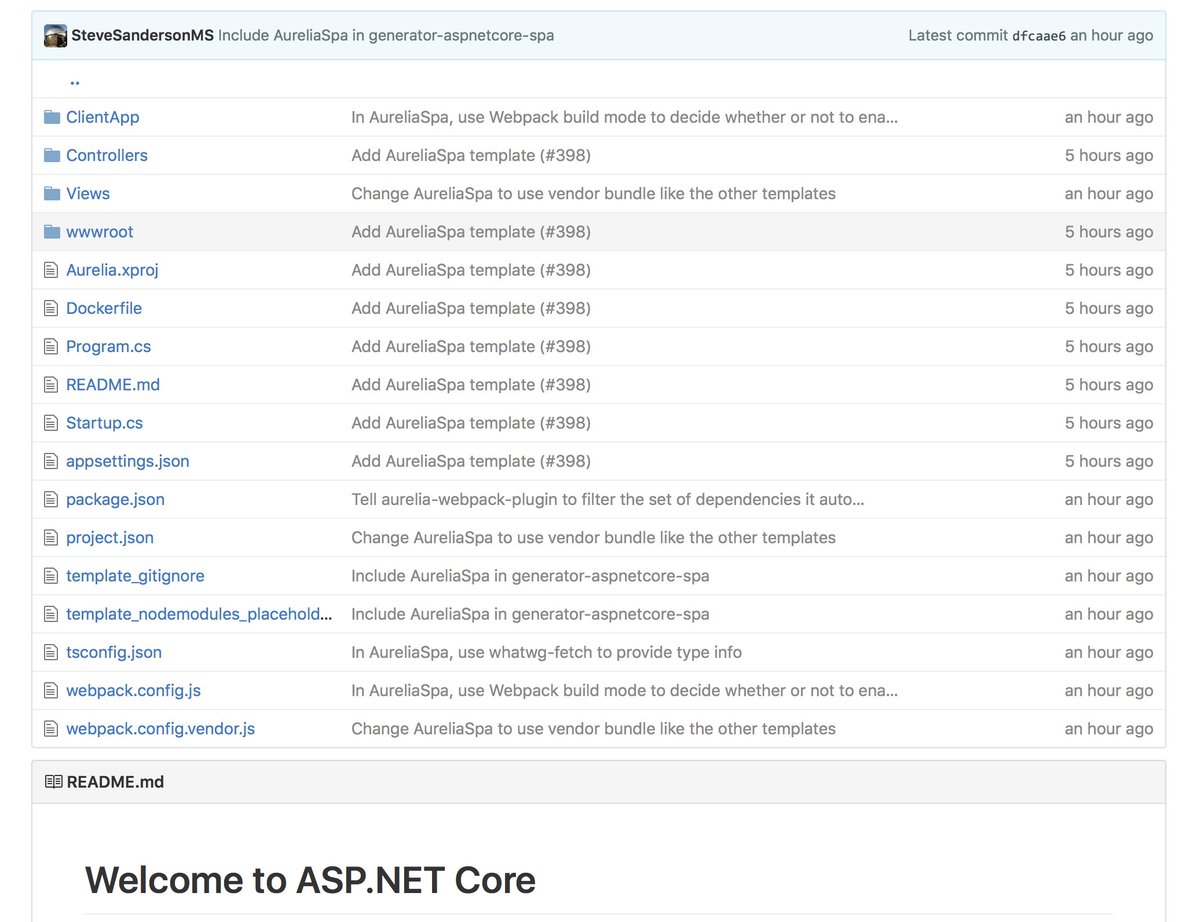Click book icon in README.md header
This screenshot has width=1200, height=922.
pos(54,782)
